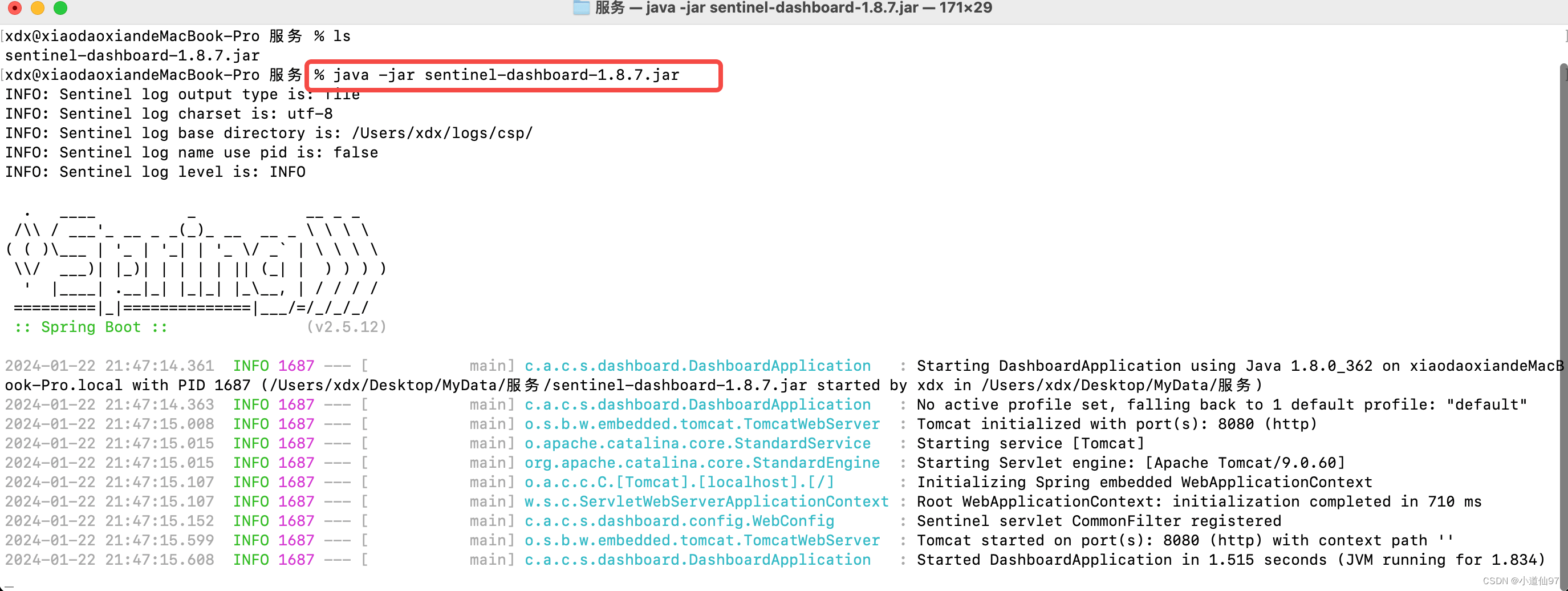
Task: Click 'Root WebApplicationContext: initialization completed in 710 ms'
Action: 1199,502
